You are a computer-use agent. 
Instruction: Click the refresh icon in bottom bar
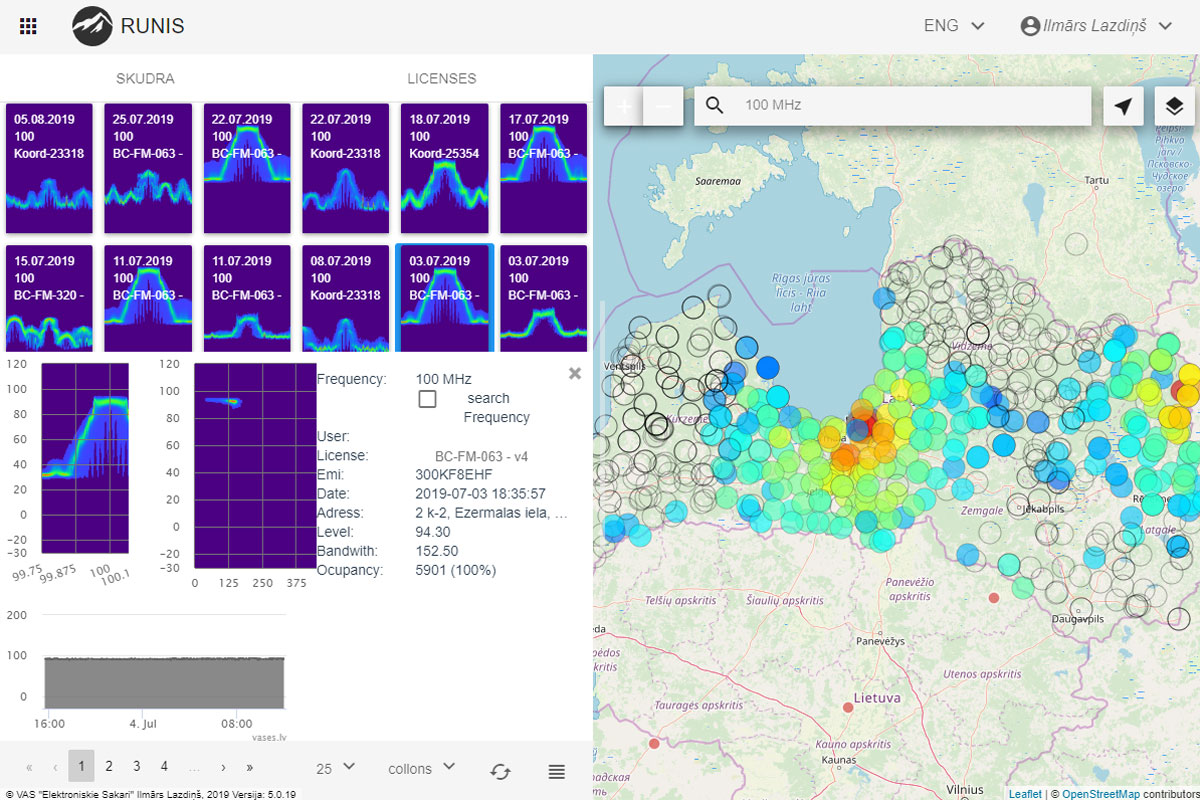click(x=500, y=770)
